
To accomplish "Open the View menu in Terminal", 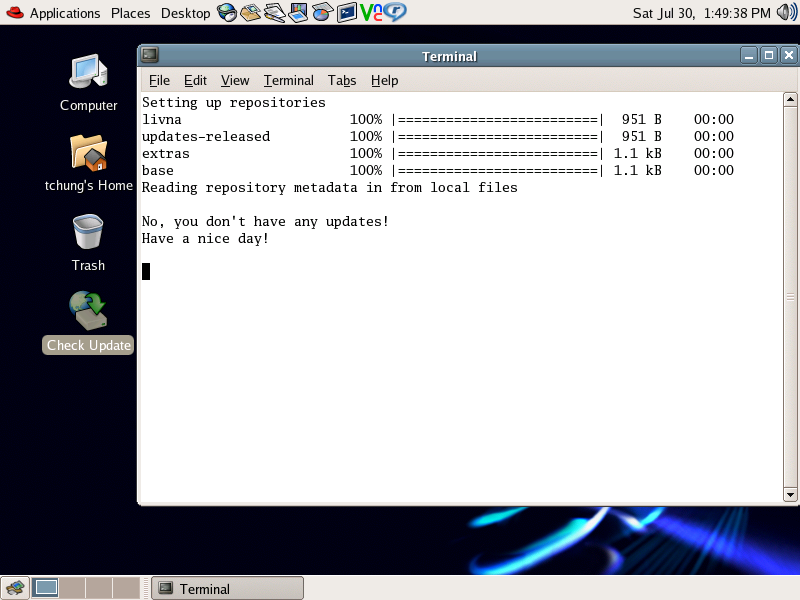I will pyautogui.click(x=235, y=81).
